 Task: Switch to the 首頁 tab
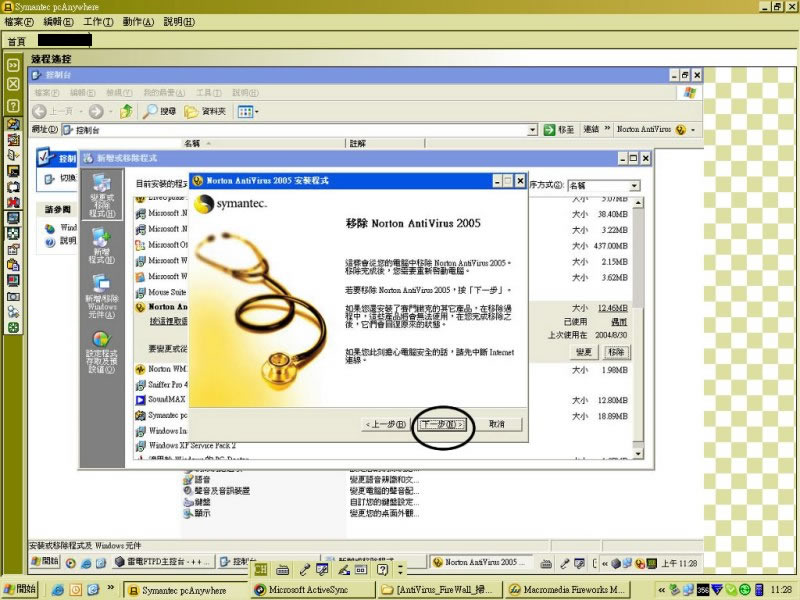click(x=16, y=41)
